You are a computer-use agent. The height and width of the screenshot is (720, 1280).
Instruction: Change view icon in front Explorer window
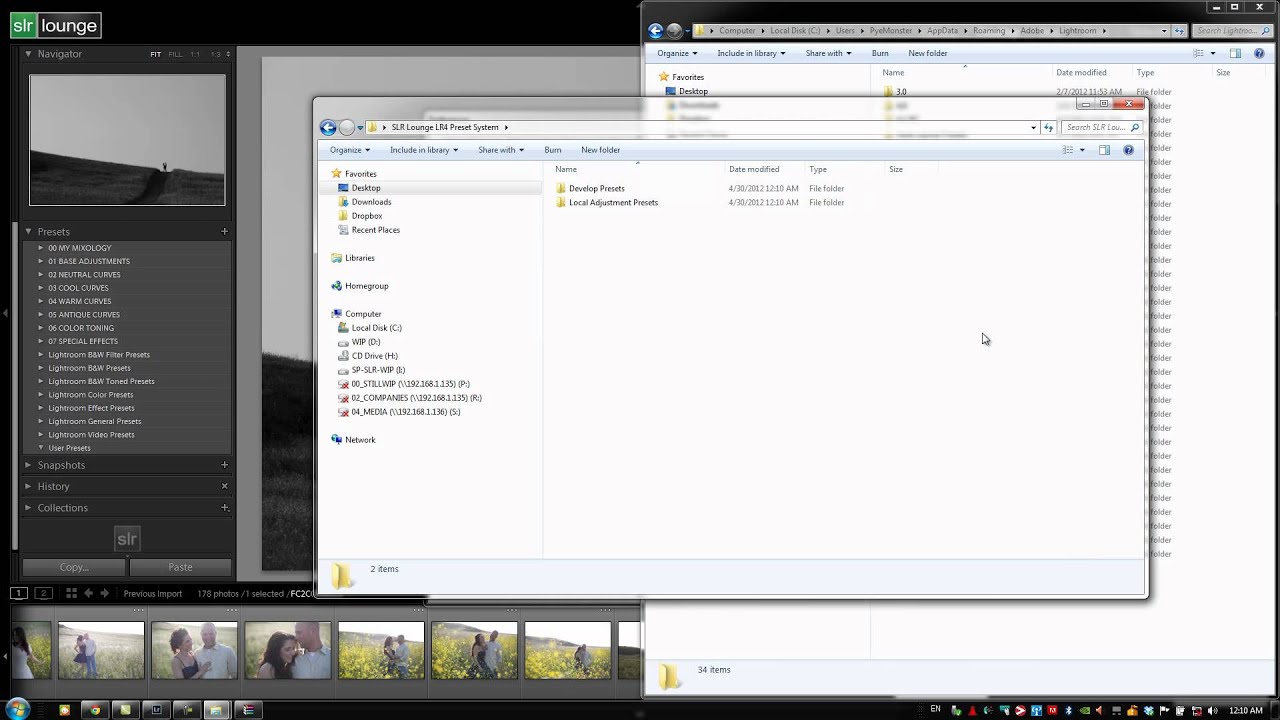point(1068,150)
